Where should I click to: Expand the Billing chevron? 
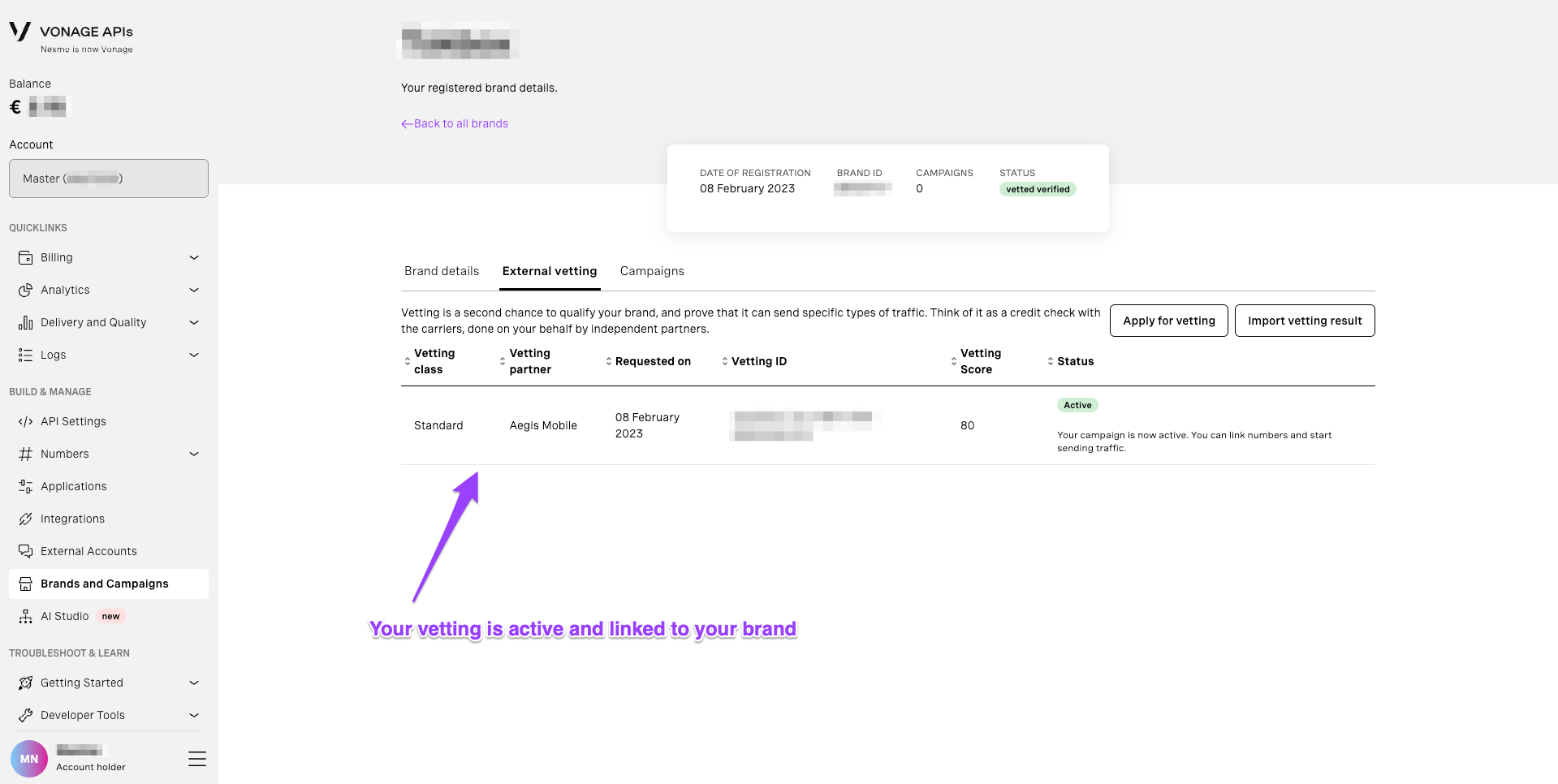pos(194,257)
